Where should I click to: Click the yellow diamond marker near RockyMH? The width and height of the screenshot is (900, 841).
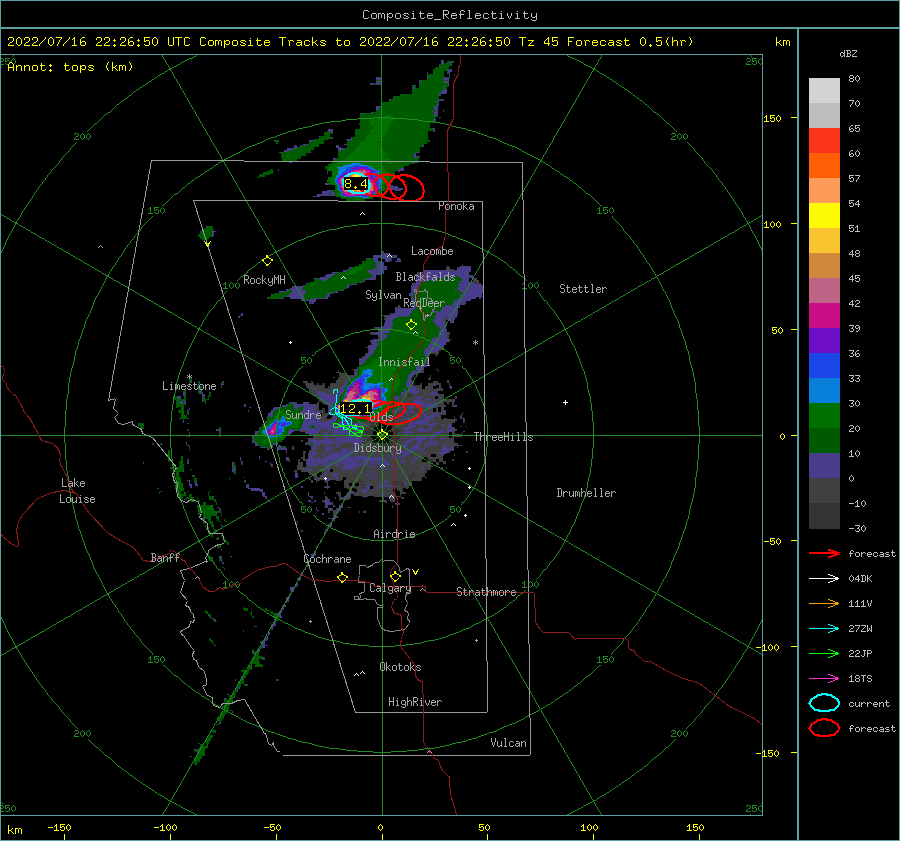[267, 261]
